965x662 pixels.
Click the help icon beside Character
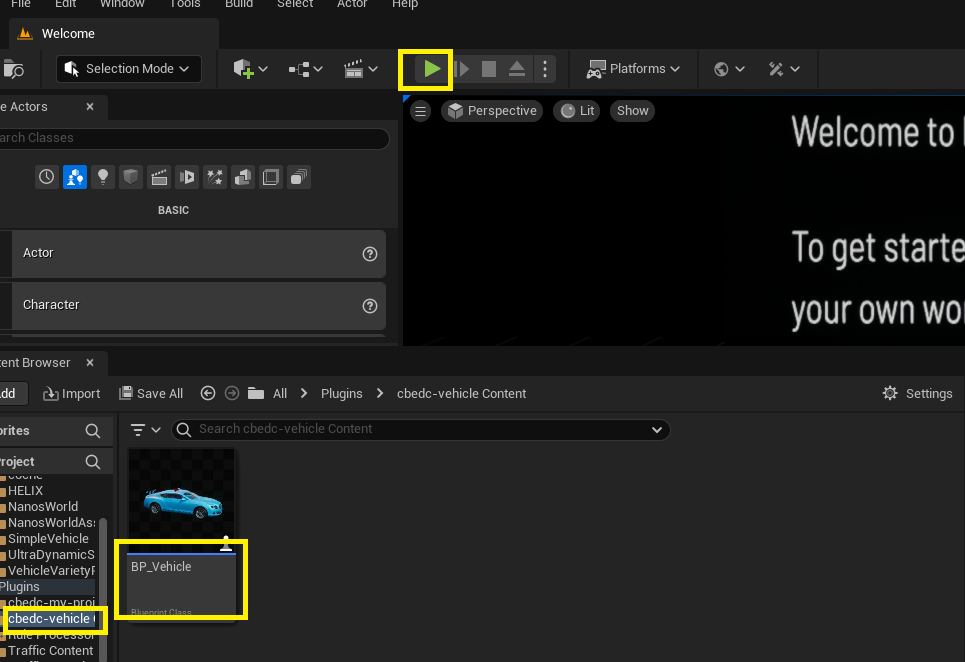tap(370, 305)
